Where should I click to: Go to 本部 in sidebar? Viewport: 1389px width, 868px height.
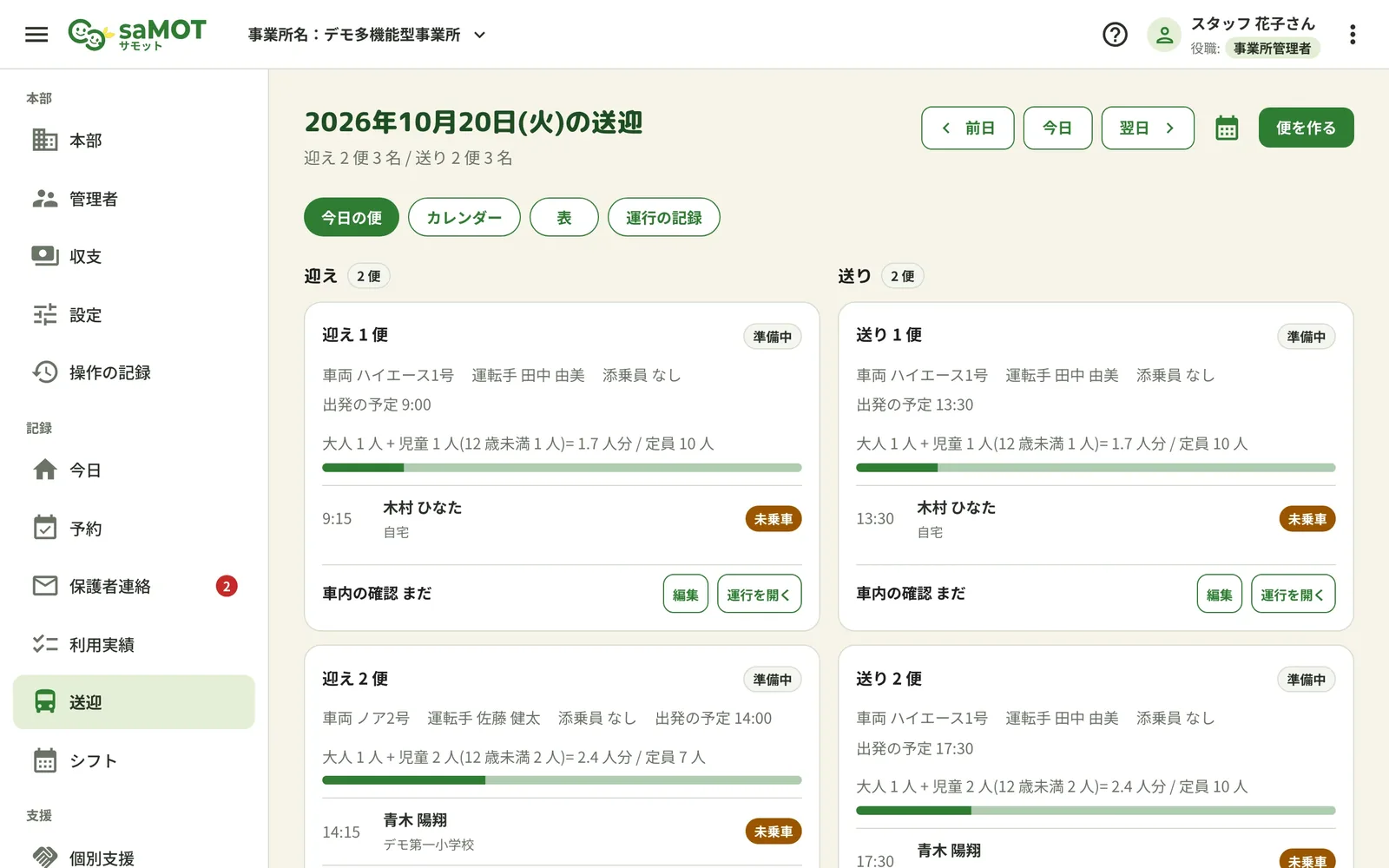pyautogui.click(x=134, y=140)
